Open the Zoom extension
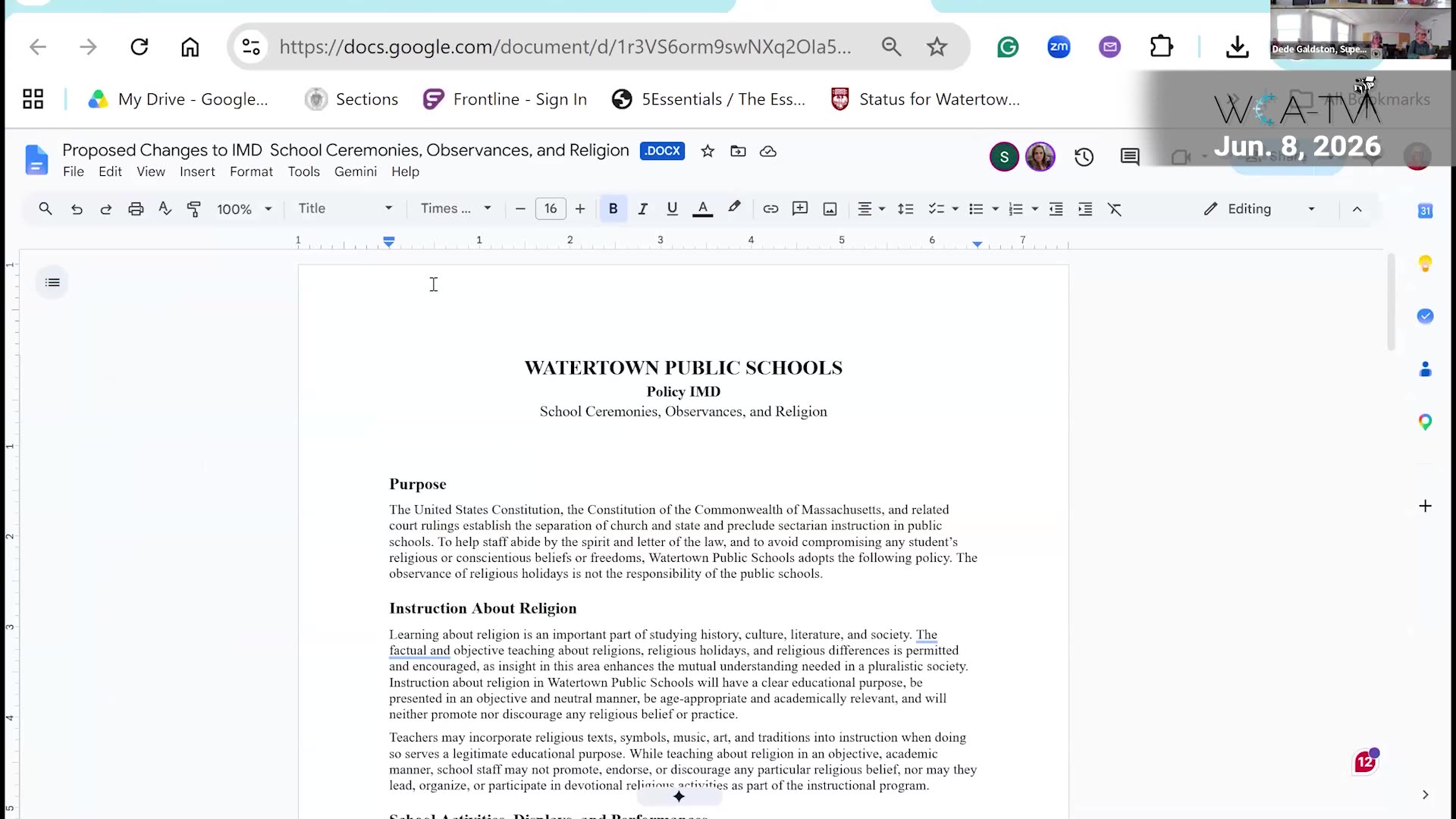This screenshot has height=819, width=1456. pyautogui.click(x=1059, y=47)
